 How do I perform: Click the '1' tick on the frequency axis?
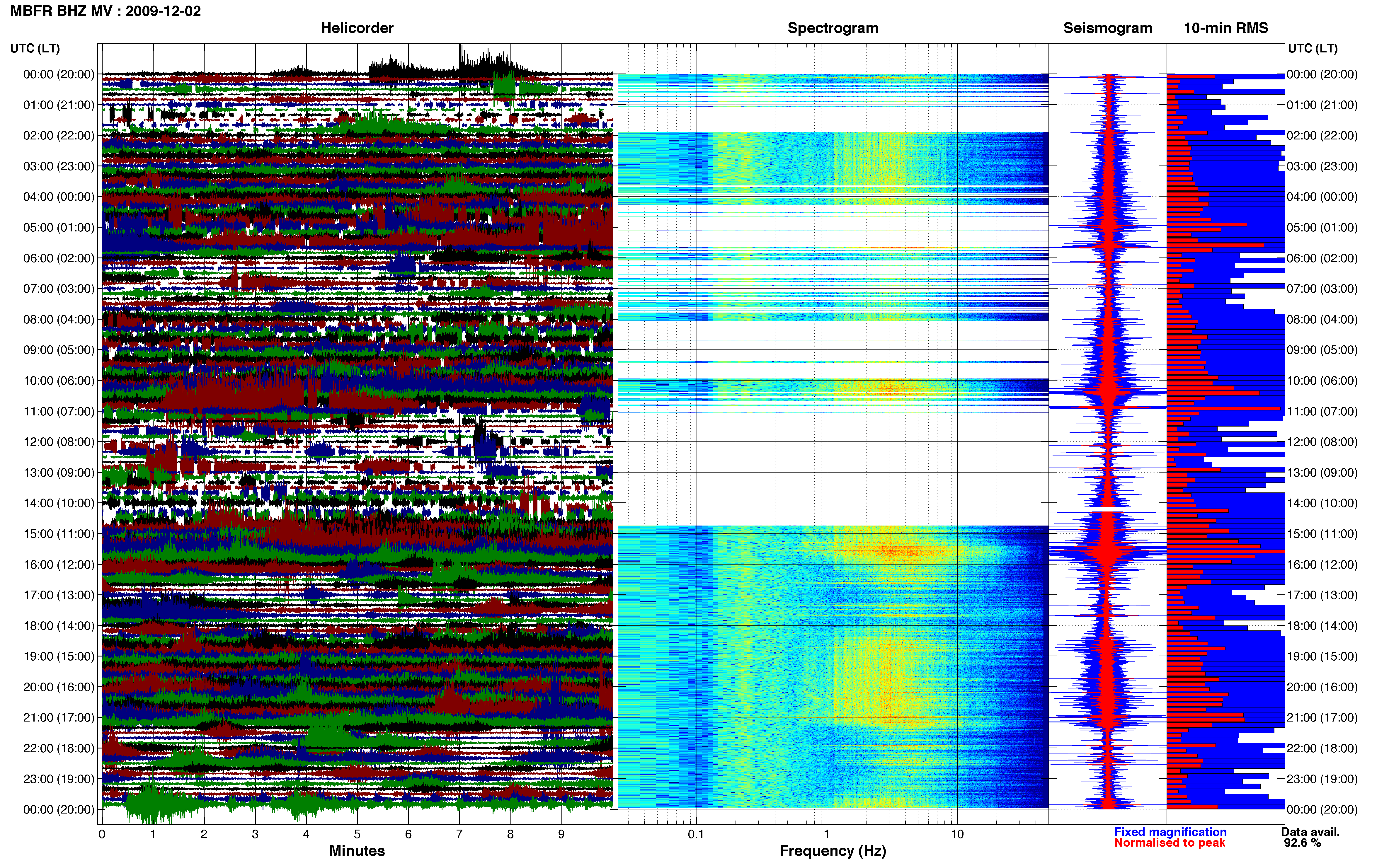[x=826, y=834]
